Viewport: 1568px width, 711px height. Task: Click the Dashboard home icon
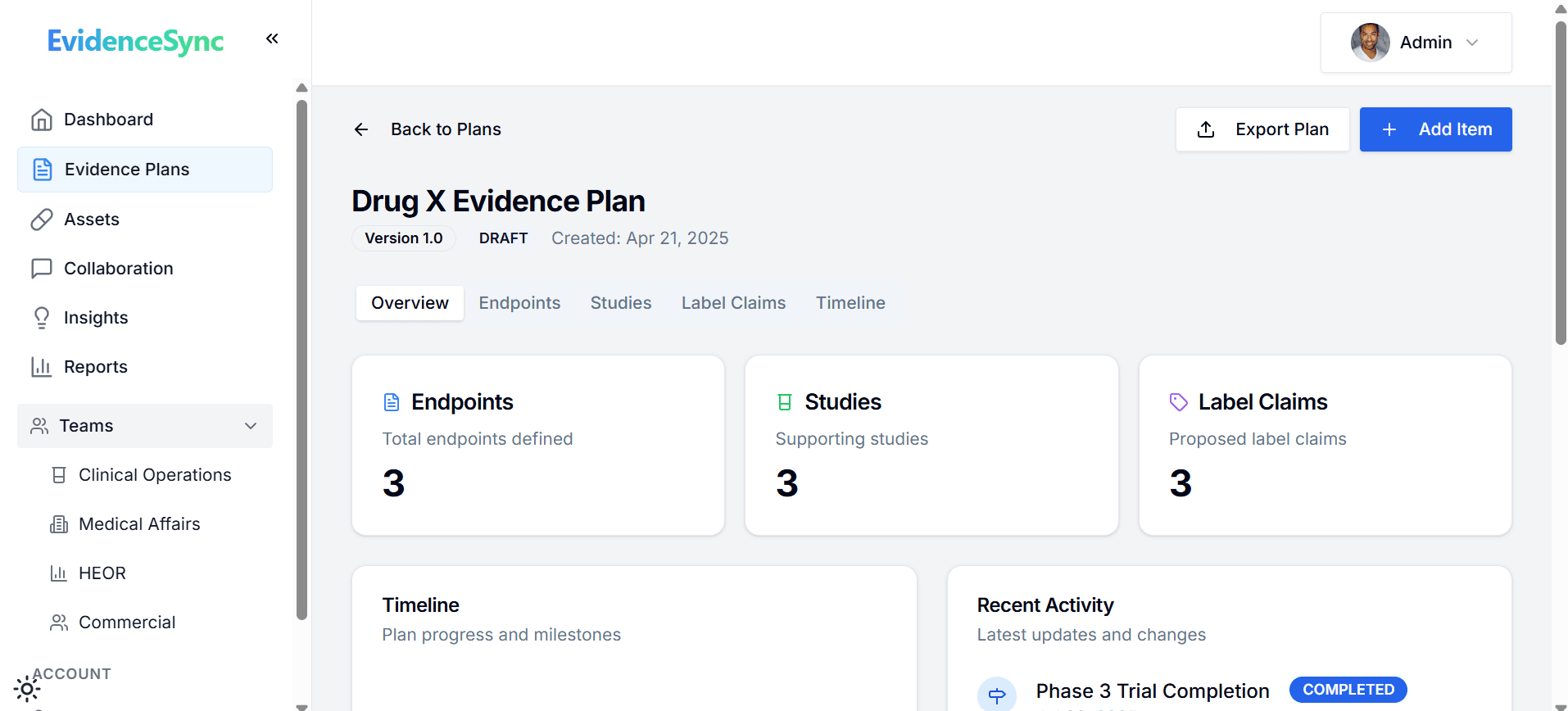click(x=42, y=120)
